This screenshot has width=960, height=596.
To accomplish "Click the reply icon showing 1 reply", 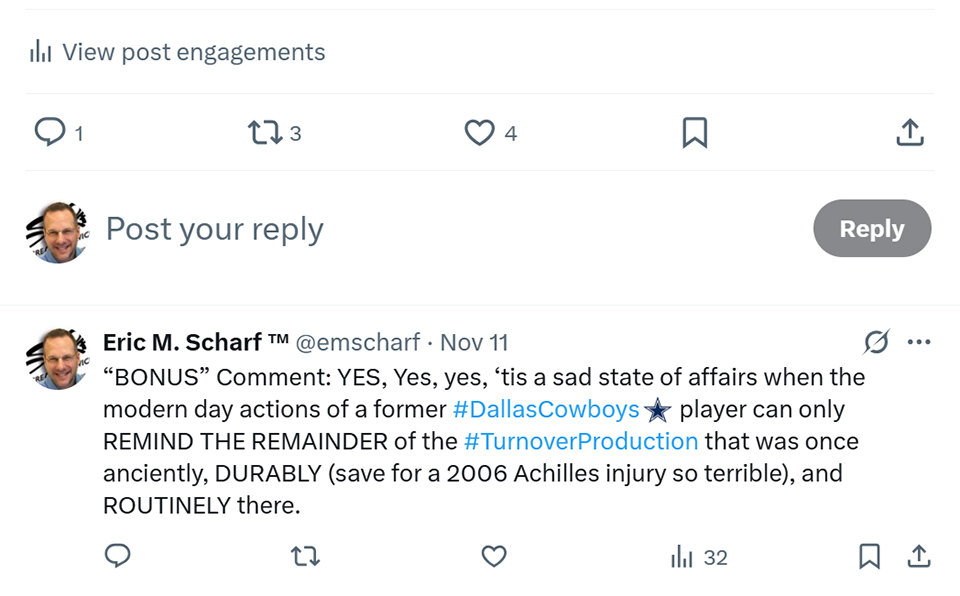I will [50, 132].
